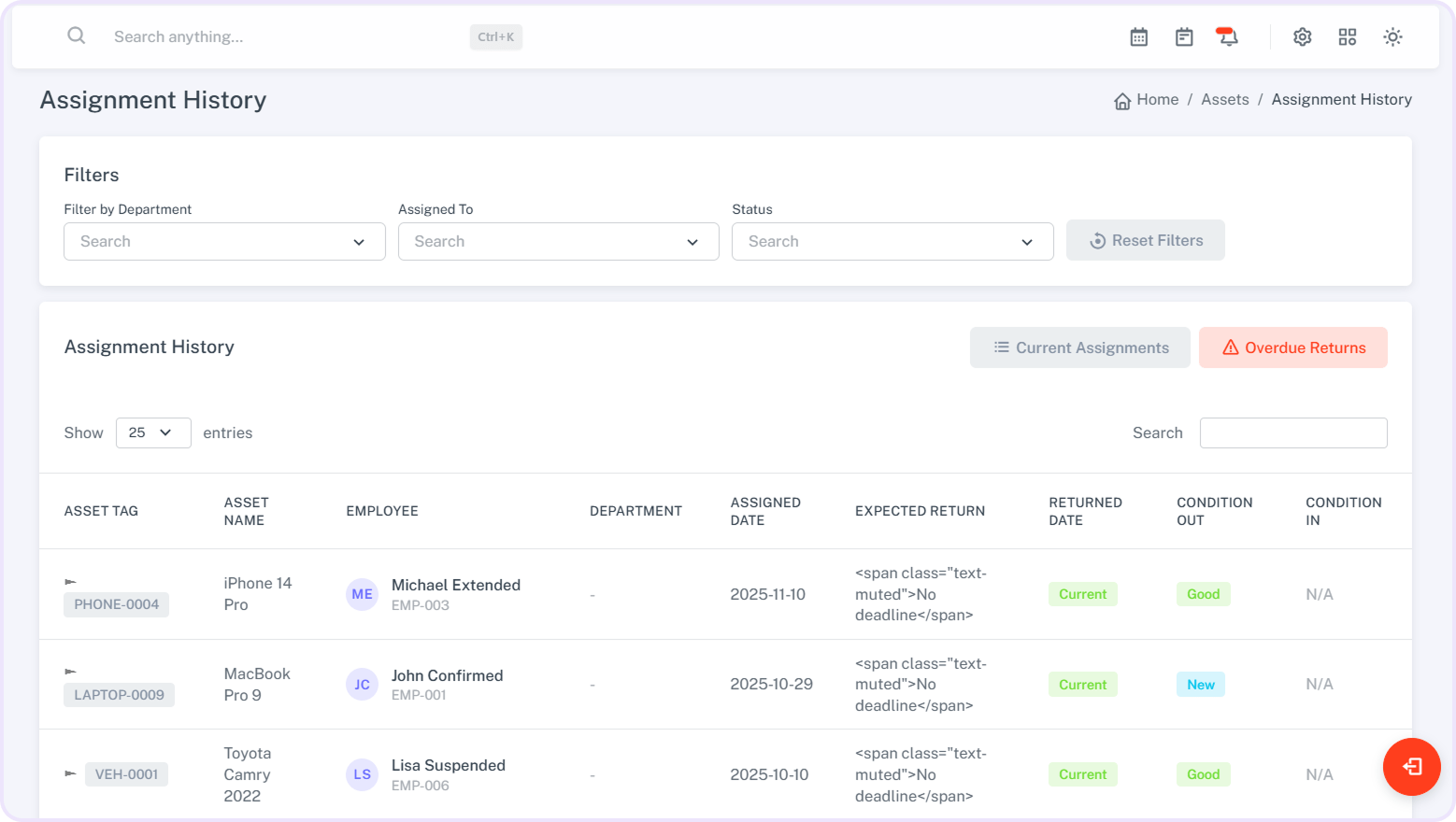Click the magnifier icon in top search bar

[77, 36]
